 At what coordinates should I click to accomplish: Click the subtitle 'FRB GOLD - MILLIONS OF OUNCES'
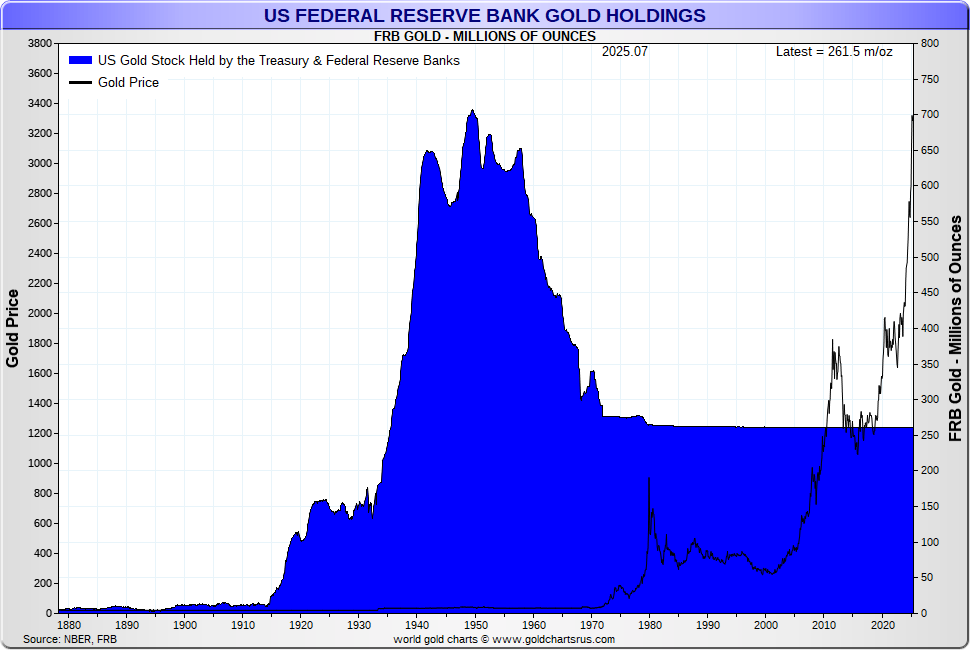[484, 36]
